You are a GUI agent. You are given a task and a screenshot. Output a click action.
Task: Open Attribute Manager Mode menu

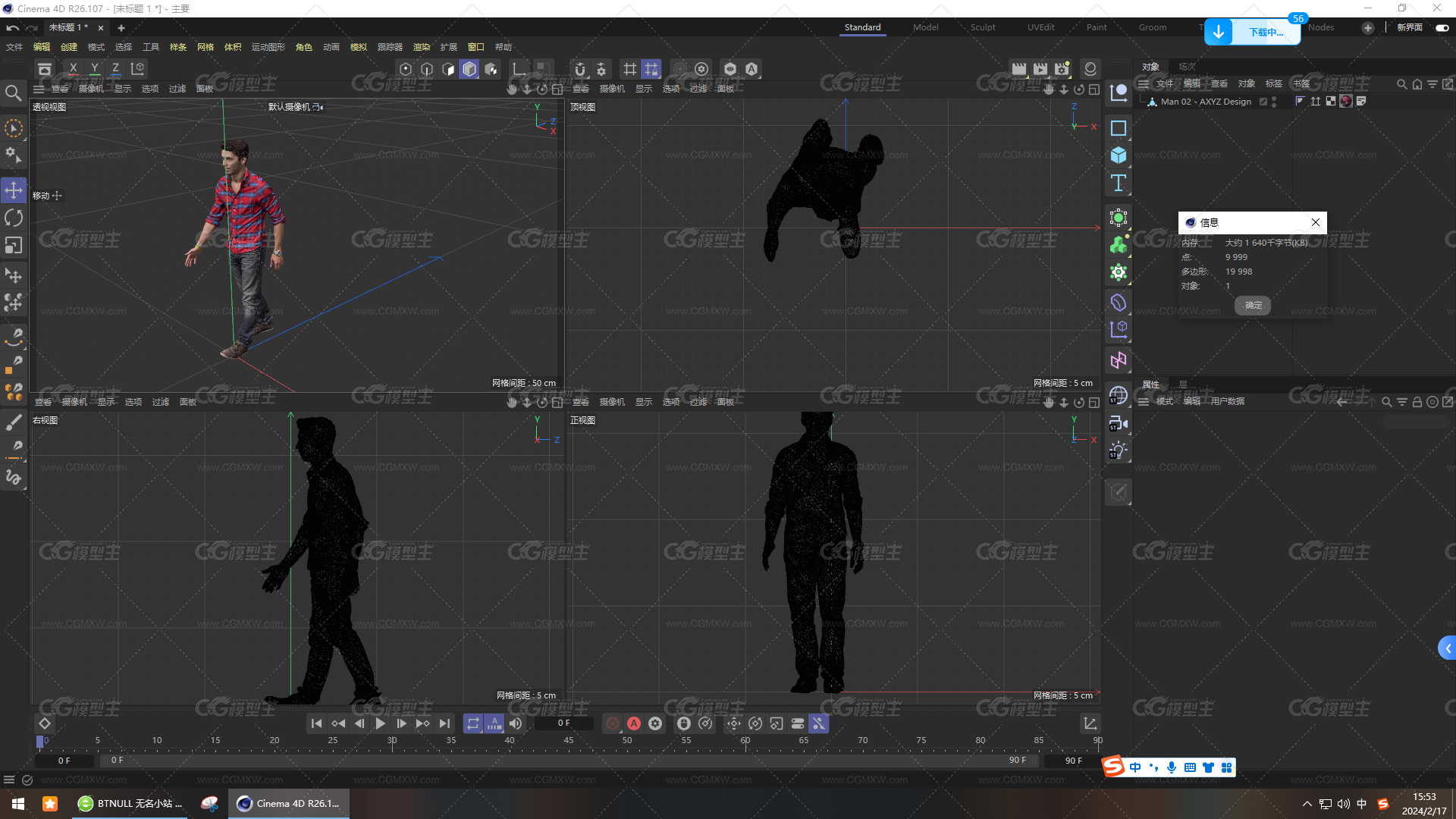tap(1165, 402)
